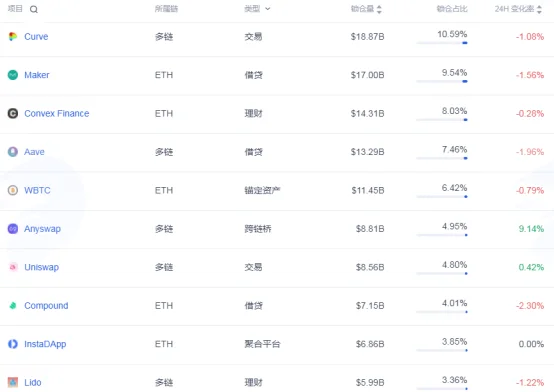This screenshot has height=392, width=554.
Task: Click the search magnifier icon beside 项目
Action: 34,9
